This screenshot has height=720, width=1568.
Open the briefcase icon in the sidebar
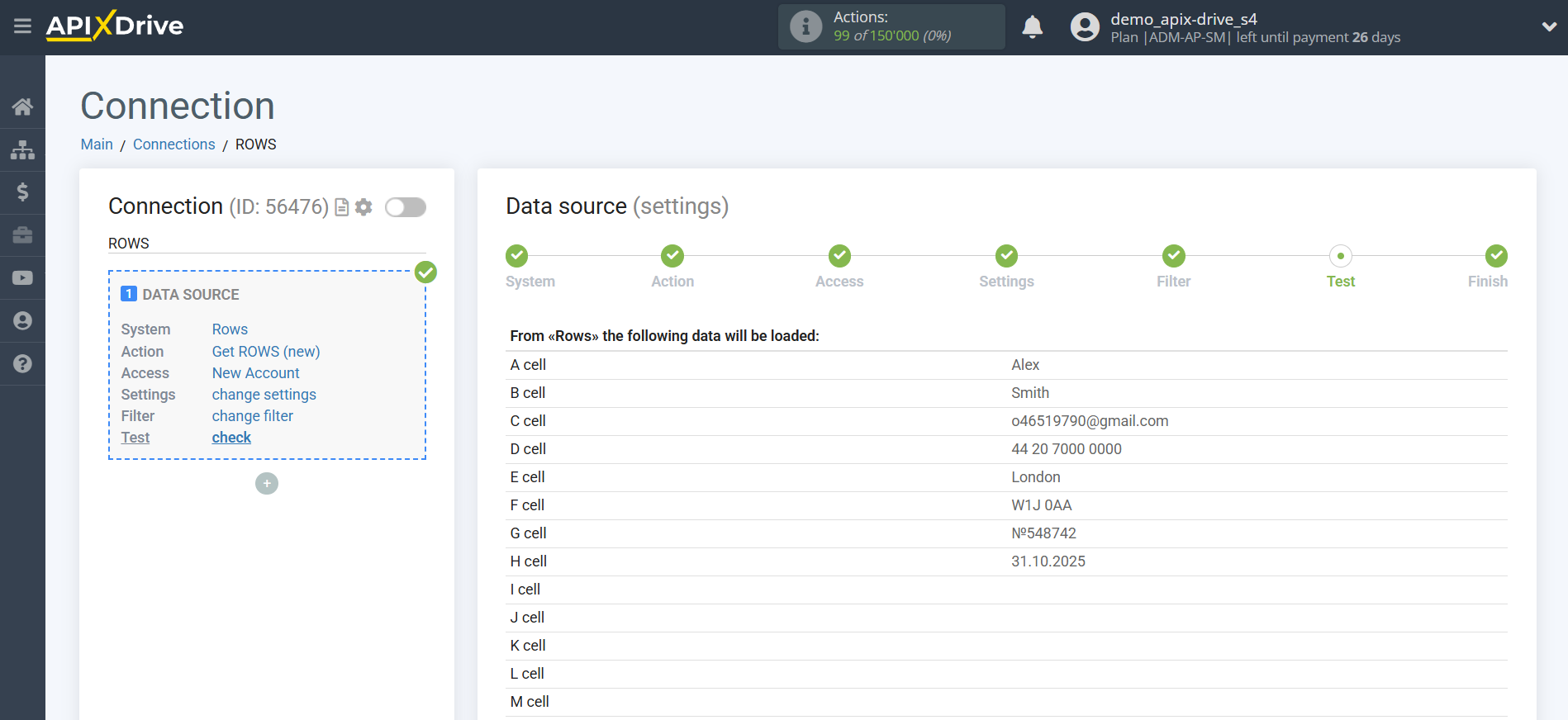click(x=22, y=235)
